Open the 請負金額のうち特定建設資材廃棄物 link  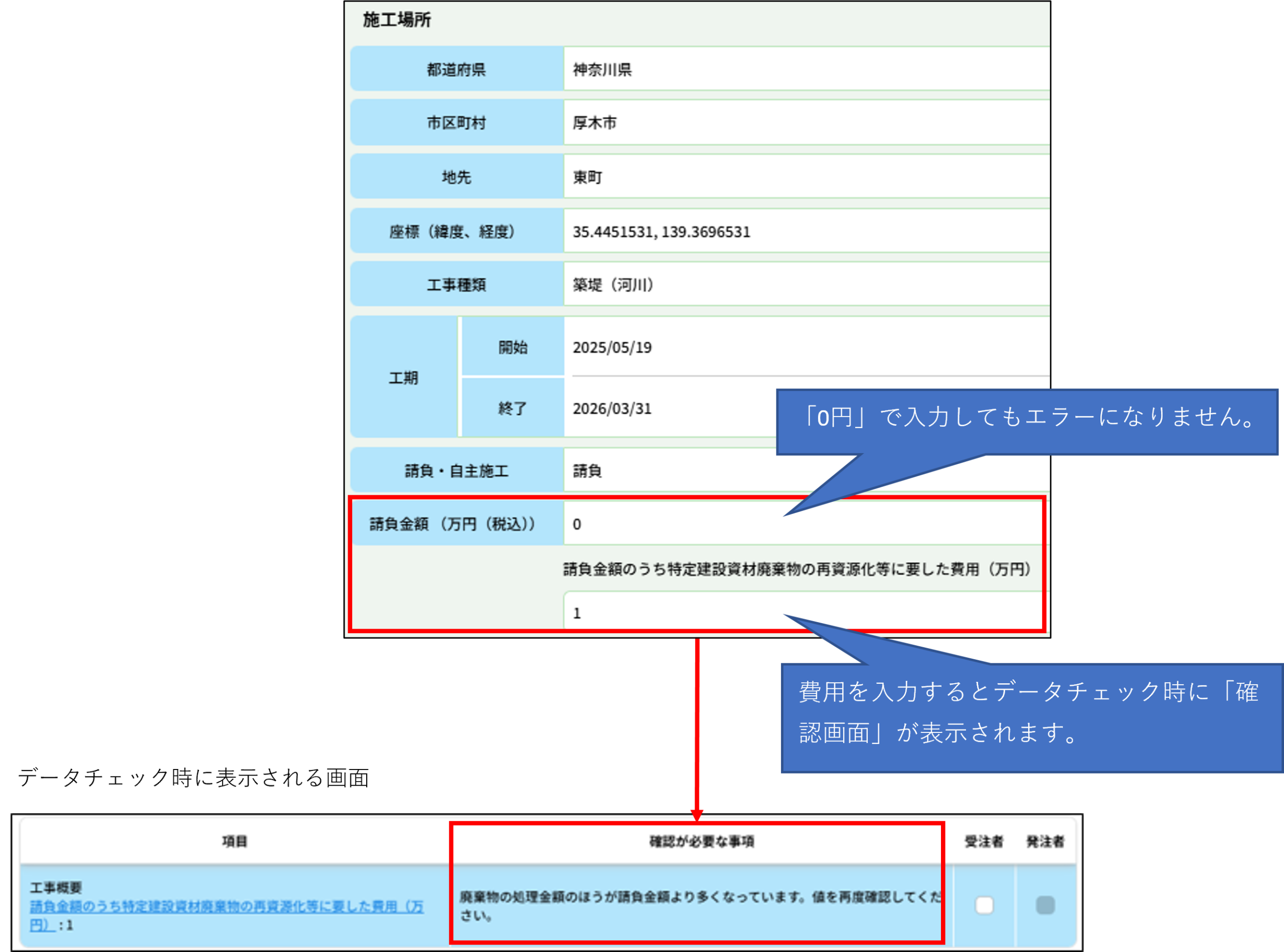point(226,907)
